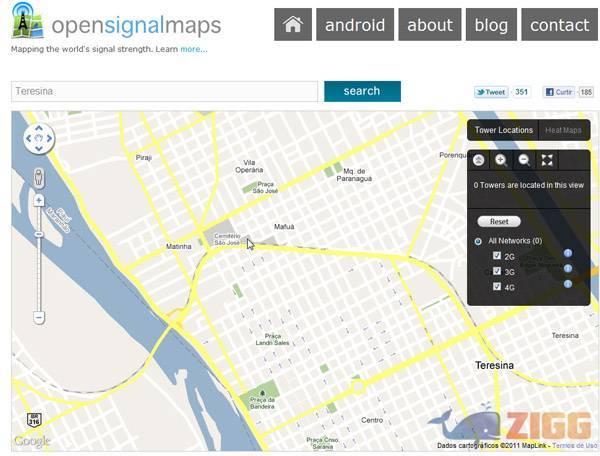Click the Street View pegman icon
600x456 pixels.
pos(39,178)
